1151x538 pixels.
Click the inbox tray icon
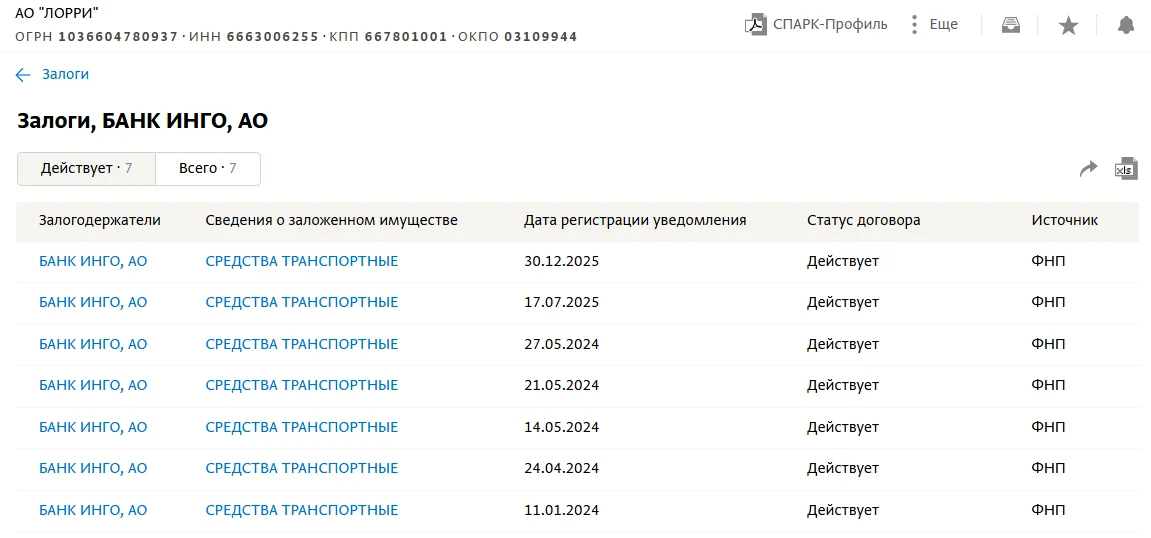(x=1012, y=25)
